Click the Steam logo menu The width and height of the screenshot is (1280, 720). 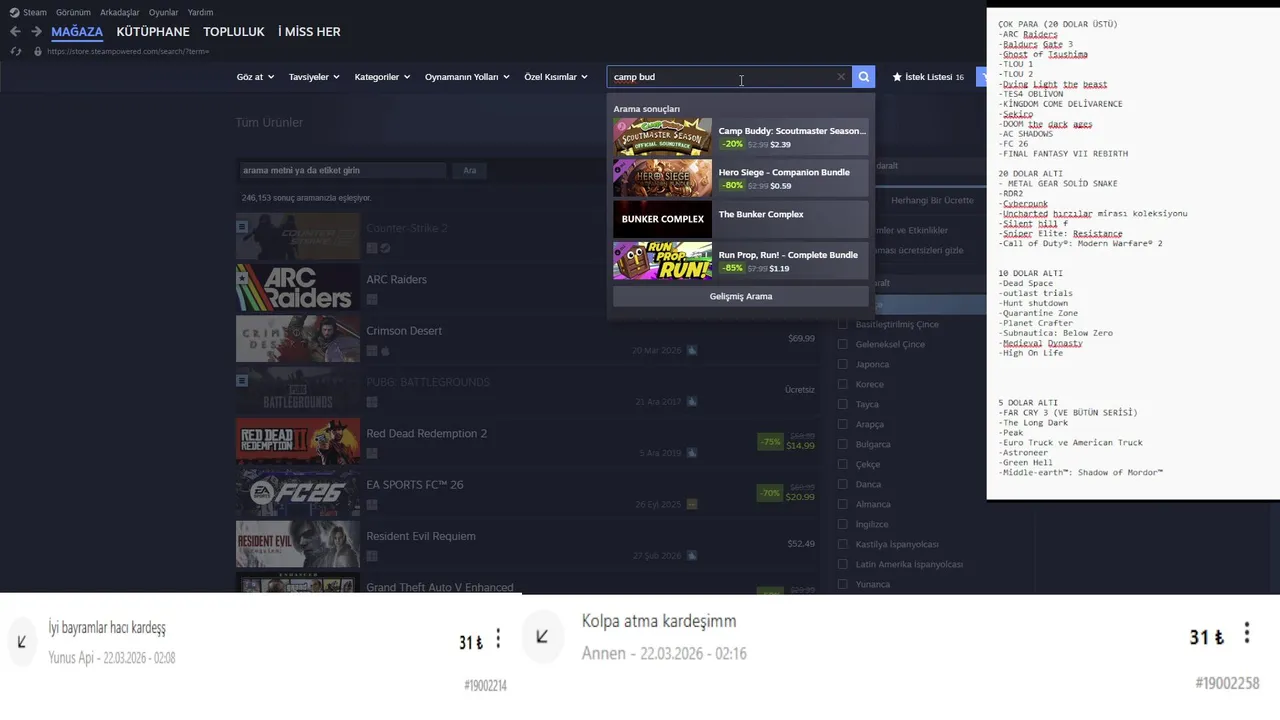(28, 12)
